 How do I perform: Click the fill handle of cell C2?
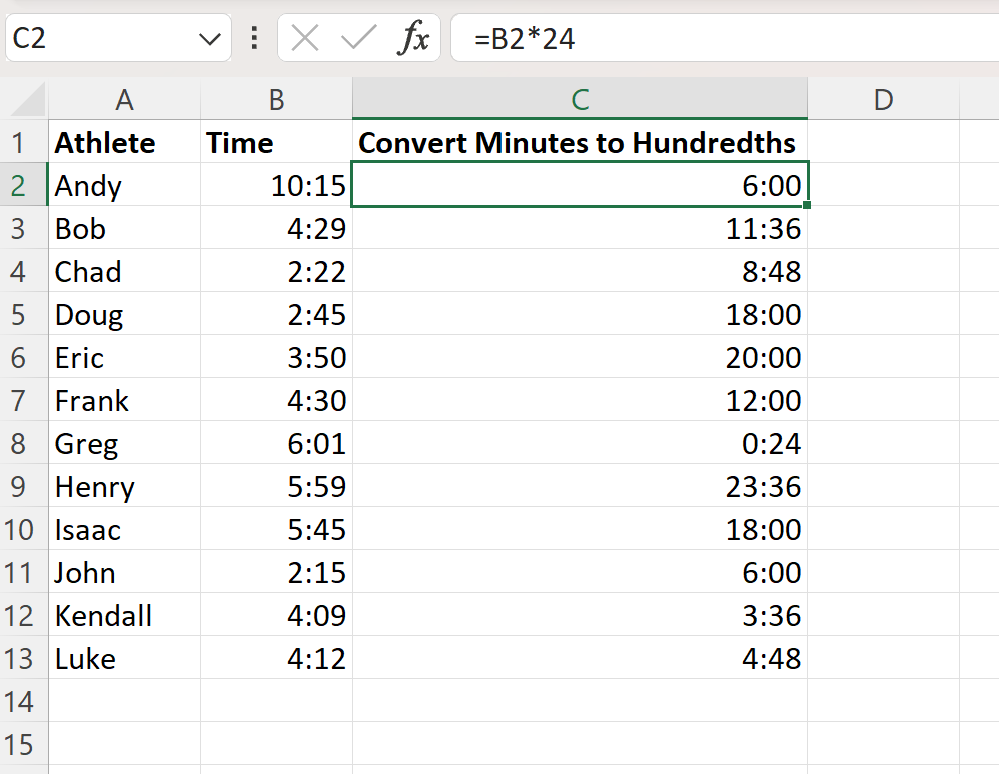coord(806,205)
